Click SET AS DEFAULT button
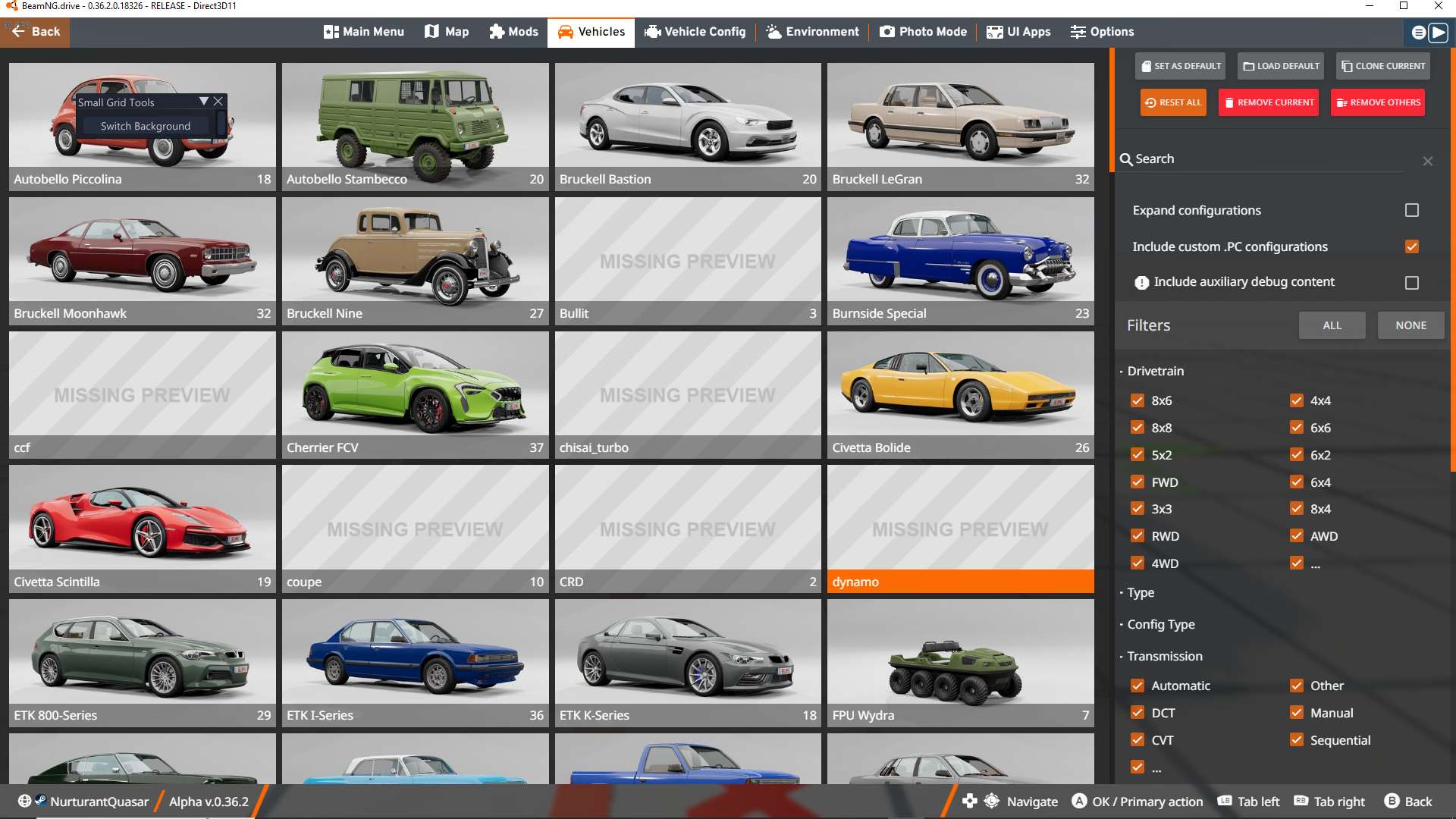The height and width of the screenshot is (819, 1456). point(1181,66)
